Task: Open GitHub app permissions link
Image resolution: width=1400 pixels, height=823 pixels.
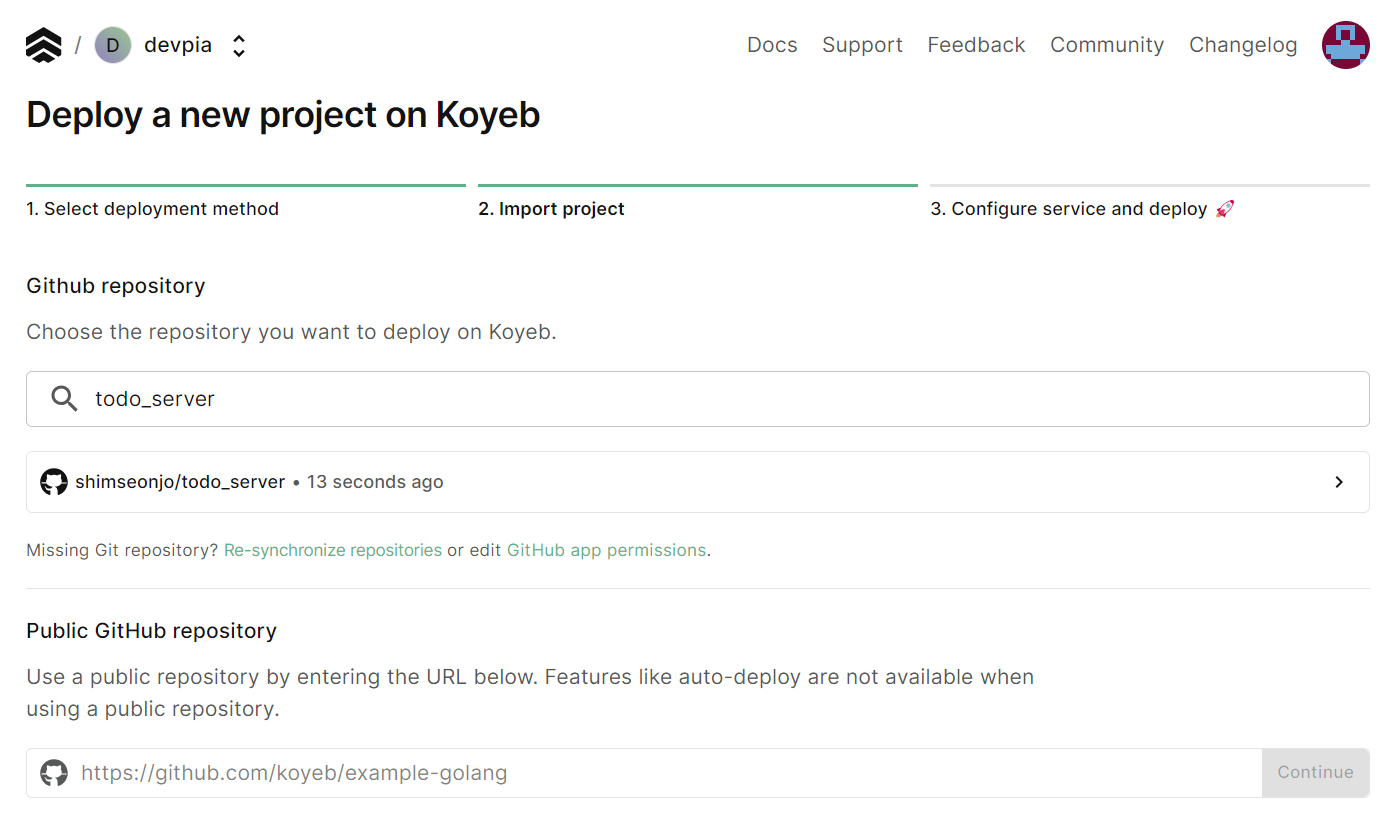Action: [606, 550]
